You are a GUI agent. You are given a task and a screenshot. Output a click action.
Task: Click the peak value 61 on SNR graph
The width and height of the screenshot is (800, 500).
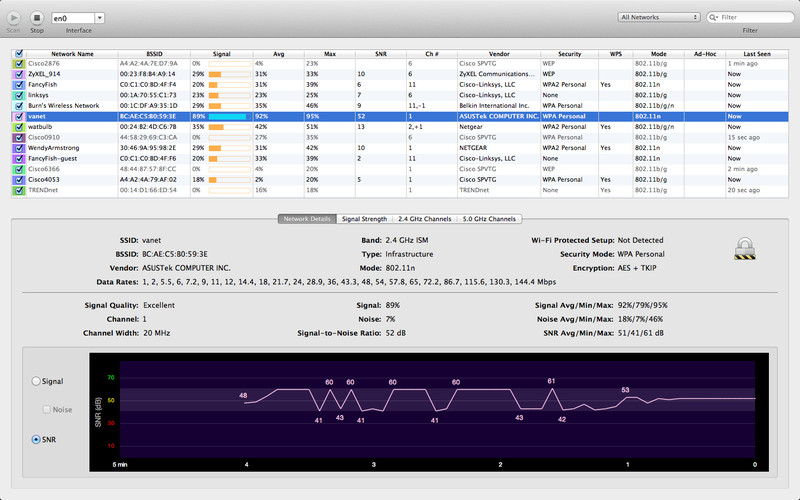[551, 381]
